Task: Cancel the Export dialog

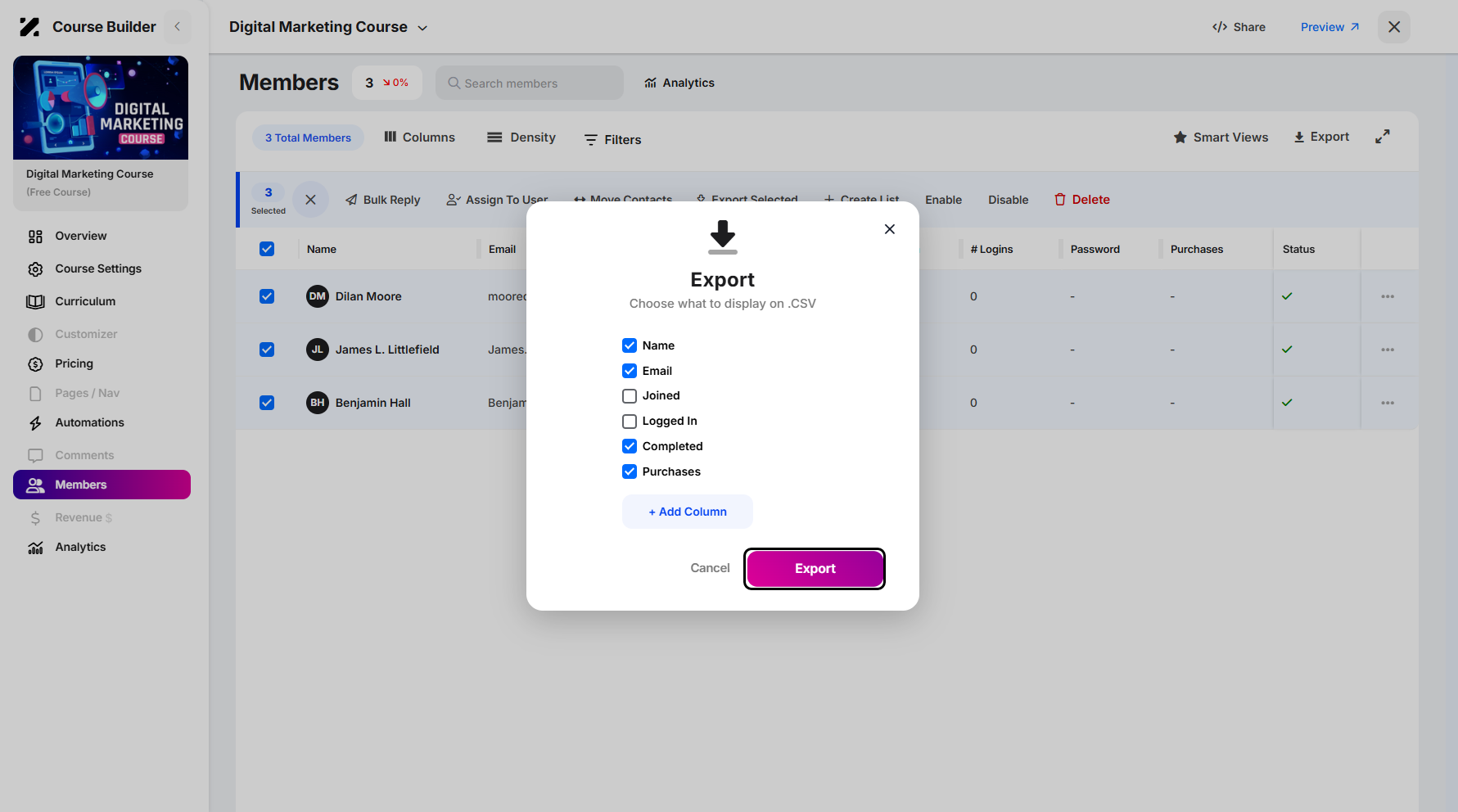Action: coord(710,568)
